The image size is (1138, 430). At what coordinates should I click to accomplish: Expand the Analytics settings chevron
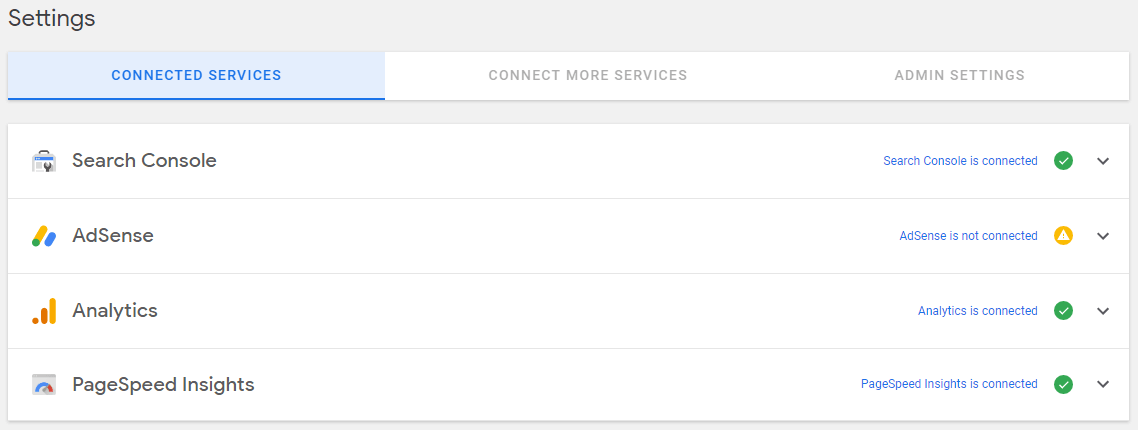point(1103,311)
